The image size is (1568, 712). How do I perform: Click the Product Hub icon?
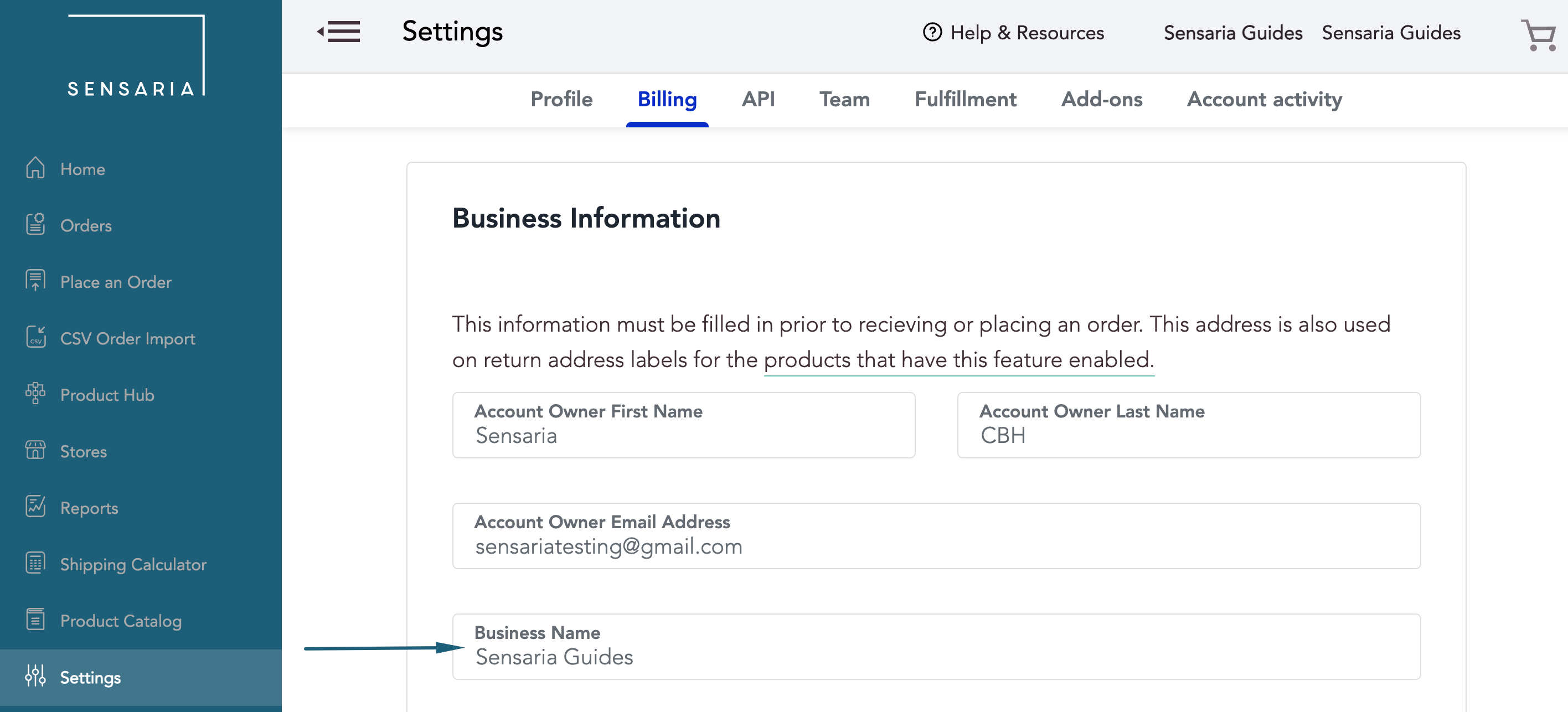tap(35, 394)
